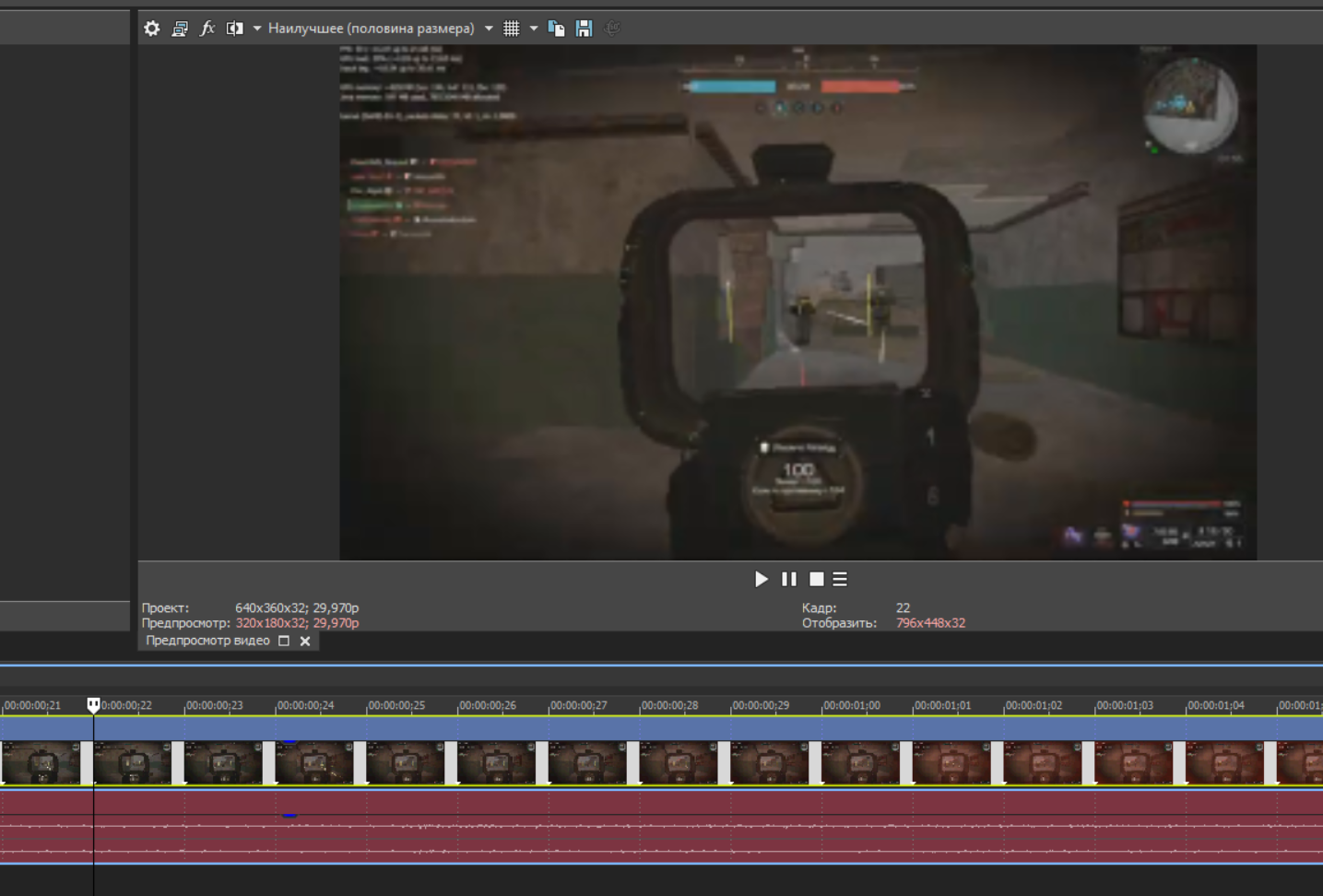The height and width of the screenshot is (896, 1323).
Task: Click the 'Проект:' label
Action: tap(165, 608)
